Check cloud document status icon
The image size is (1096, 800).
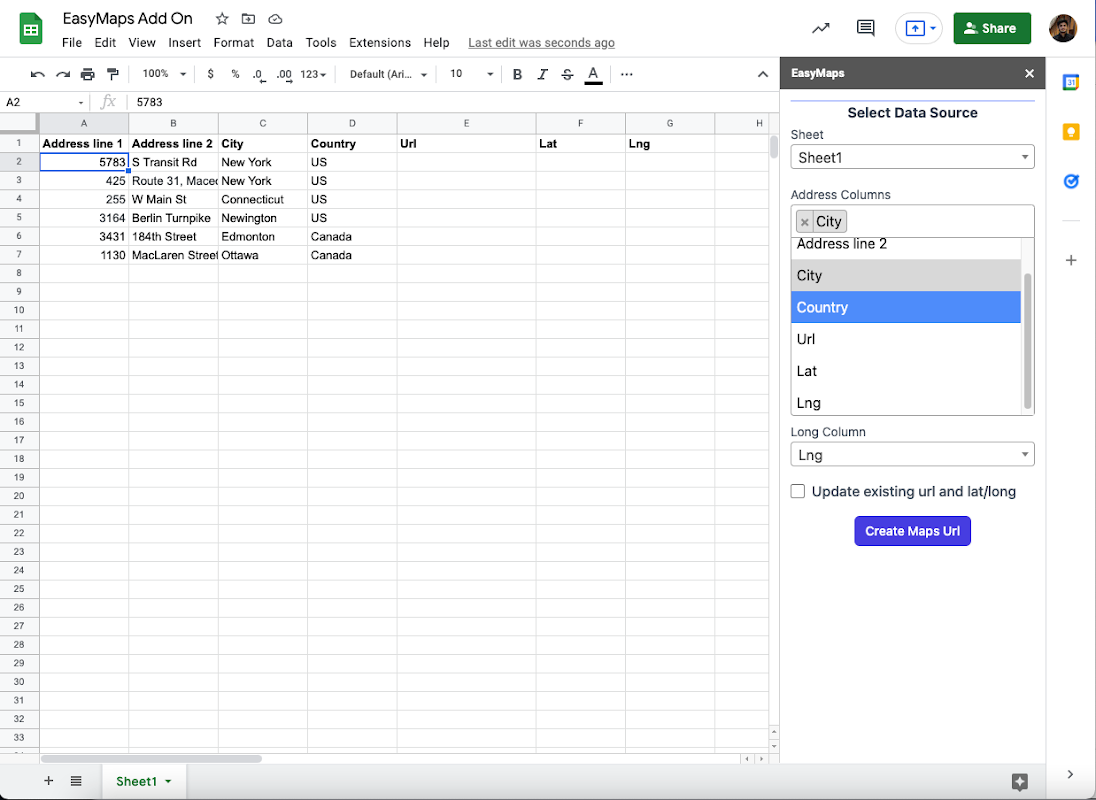tap(275, 19)
